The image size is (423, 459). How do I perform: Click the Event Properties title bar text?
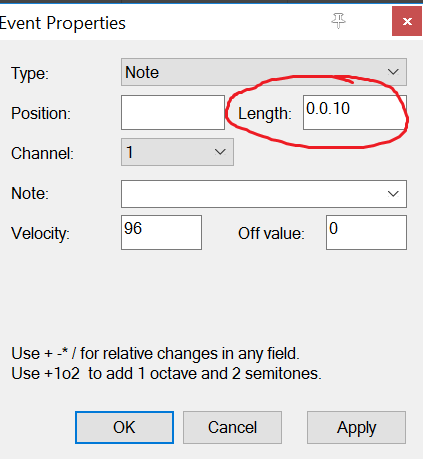click(63, 23)
